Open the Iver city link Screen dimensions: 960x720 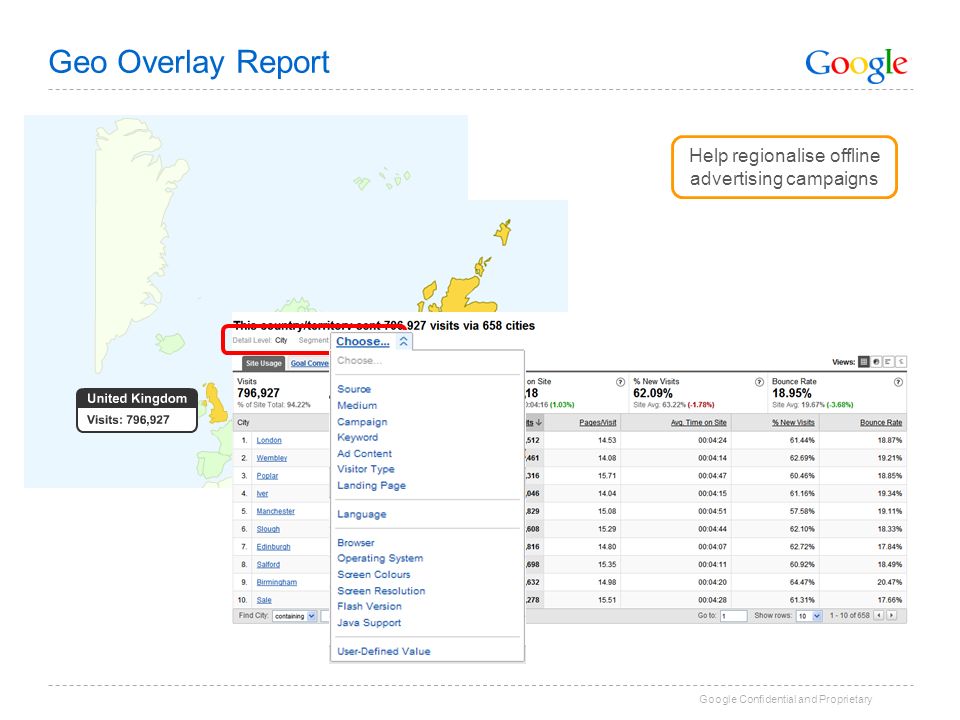pos(262,493)
